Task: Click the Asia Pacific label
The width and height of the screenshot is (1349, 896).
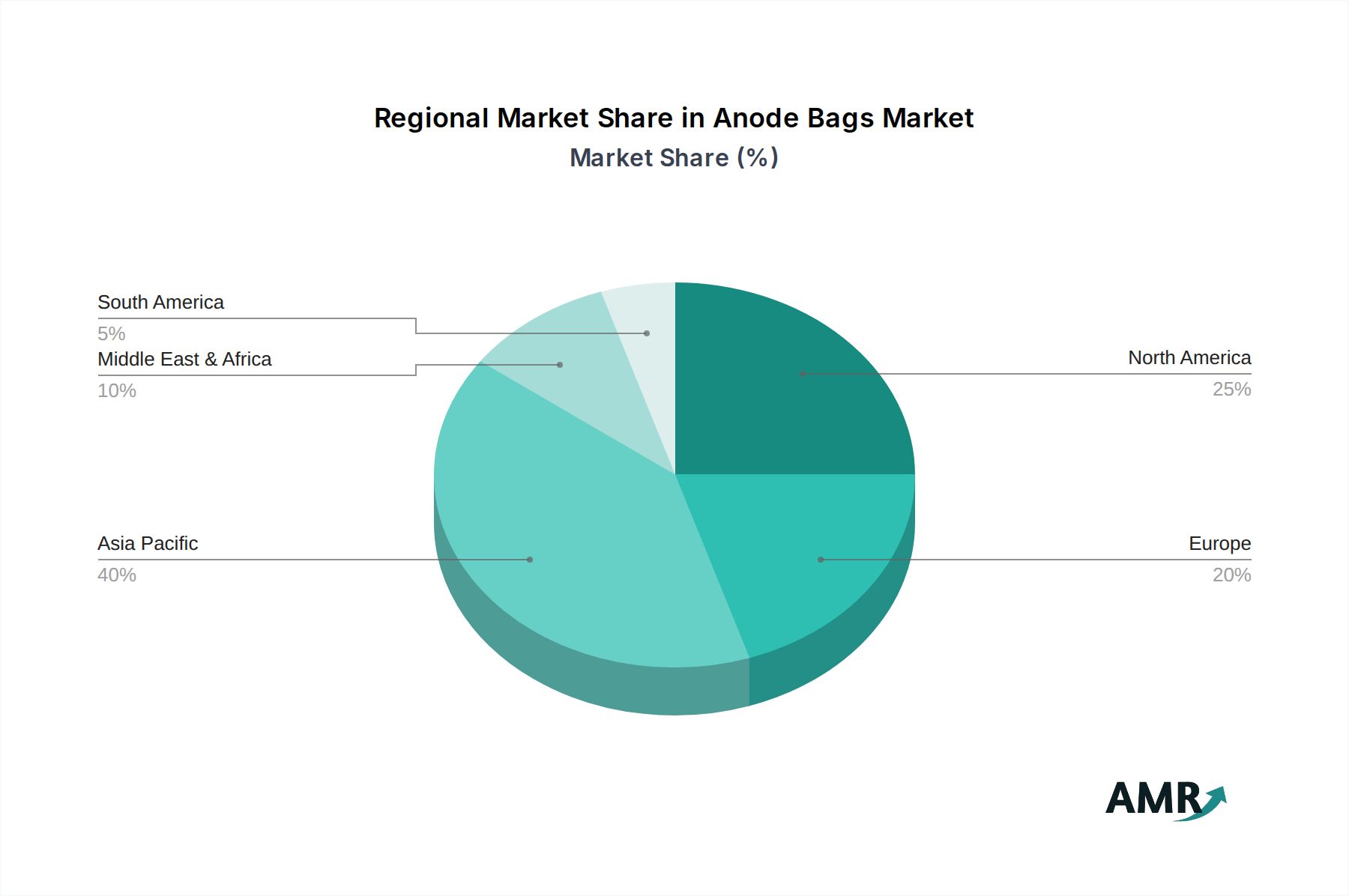Action: click(x=148, y=544)
